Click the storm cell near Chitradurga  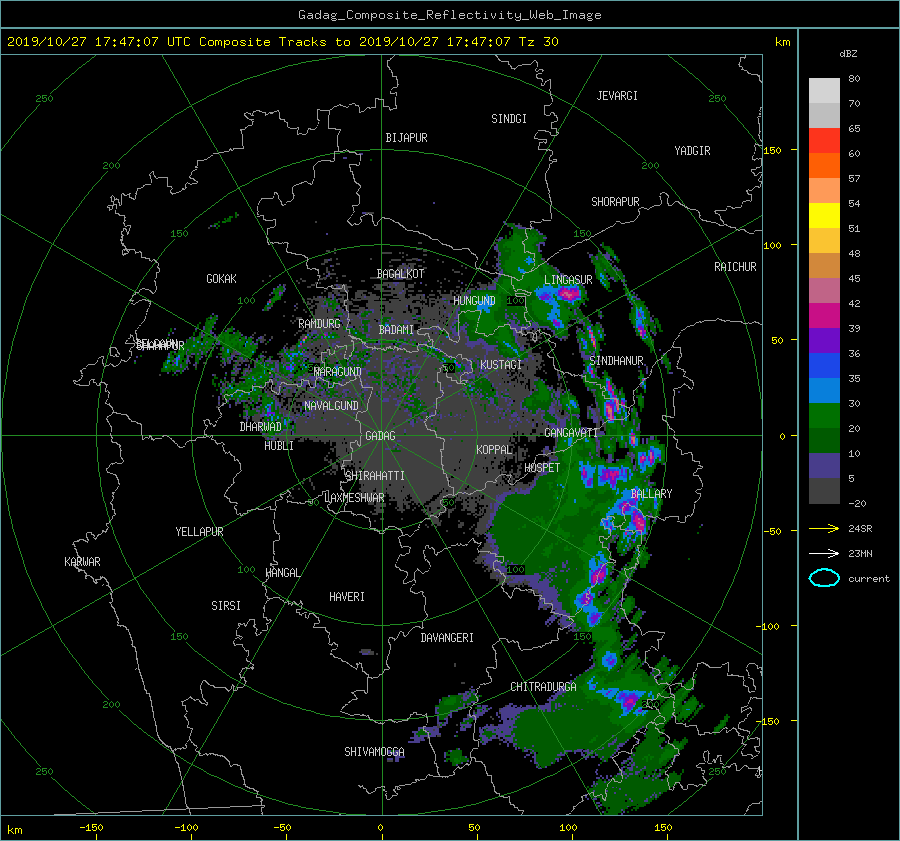tap(629, 700)
